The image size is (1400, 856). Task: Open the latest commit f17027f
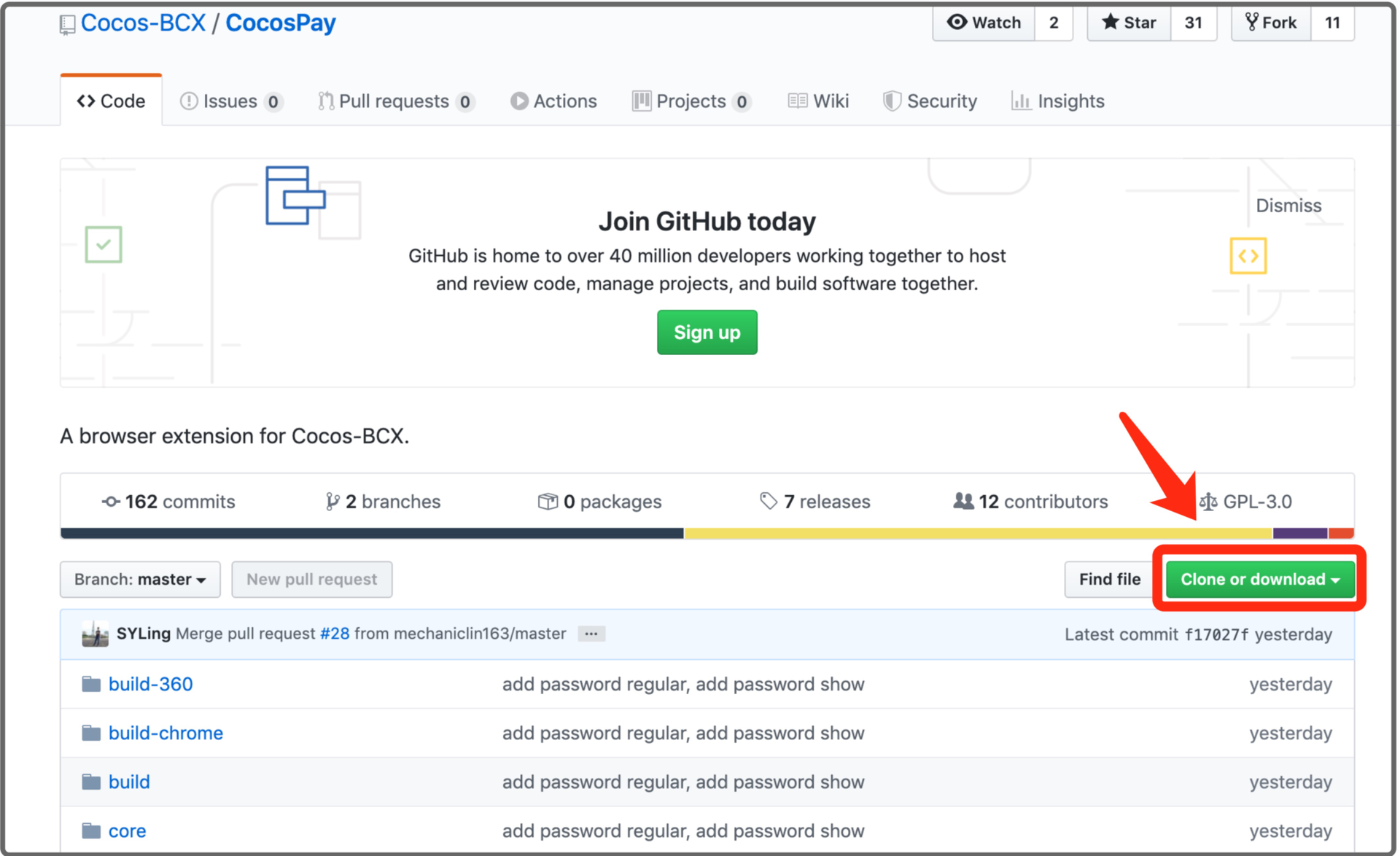(1216, 634)
